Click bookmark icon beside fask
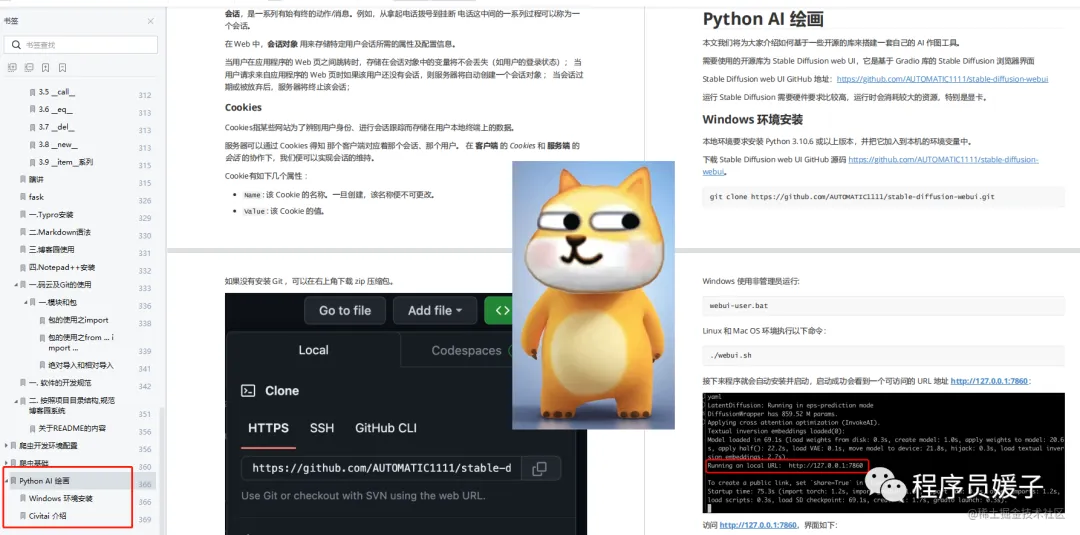 click(23, 197)
